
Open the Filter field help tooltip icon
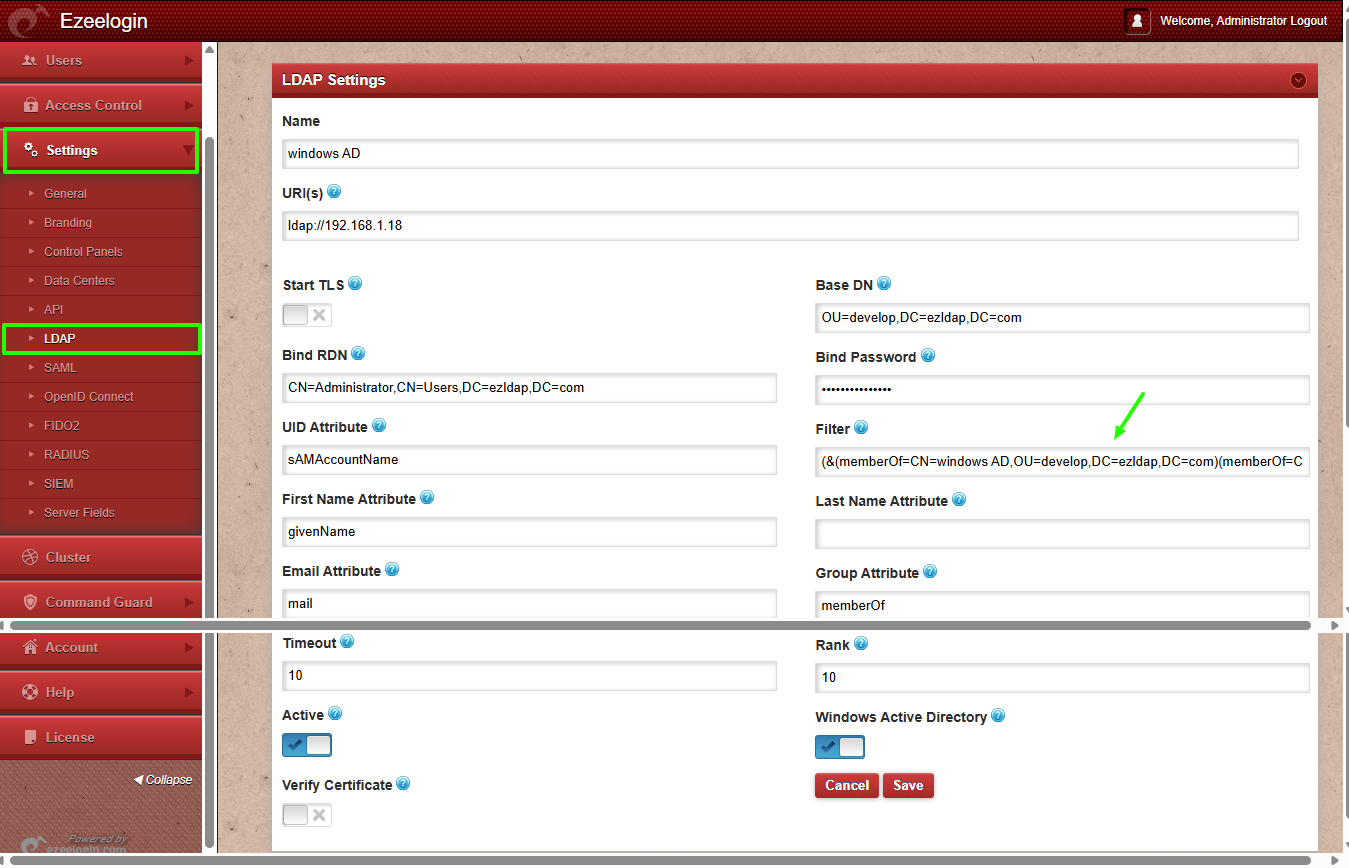[x=860, y=428]
